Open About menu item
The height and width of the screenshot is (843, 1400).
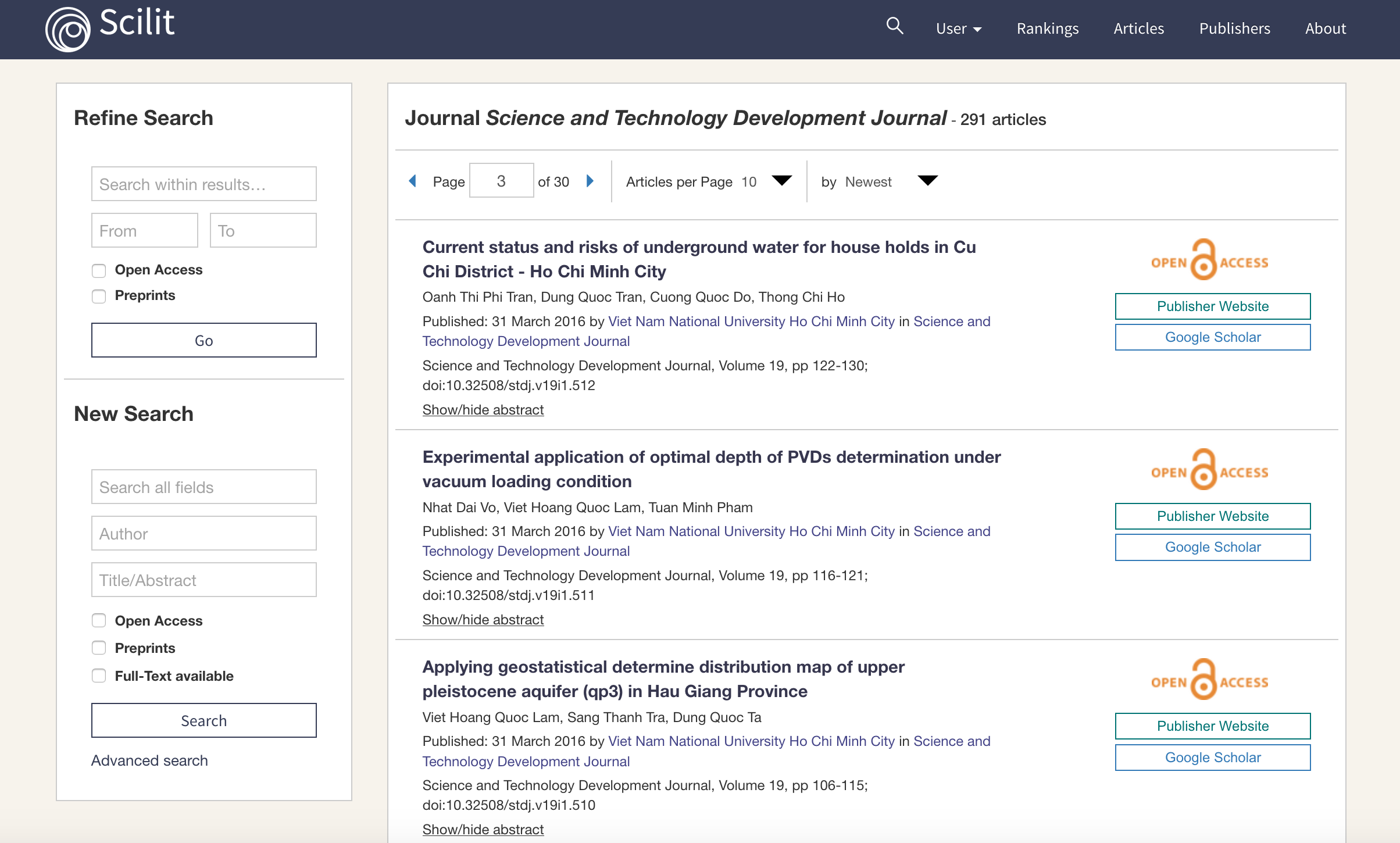point(1325,28)
